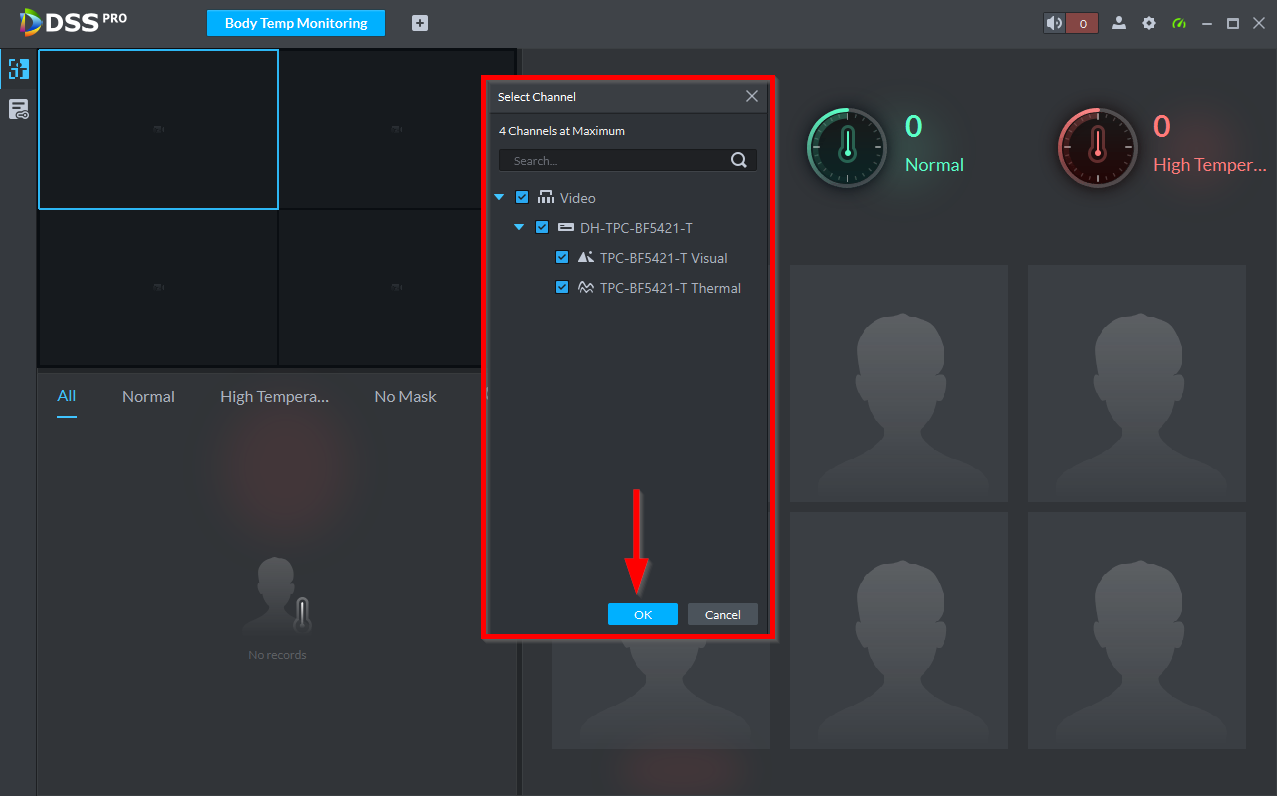1277x796 pixels.
Task: Open the High Temperature records tab
Action: click(274, 397)
